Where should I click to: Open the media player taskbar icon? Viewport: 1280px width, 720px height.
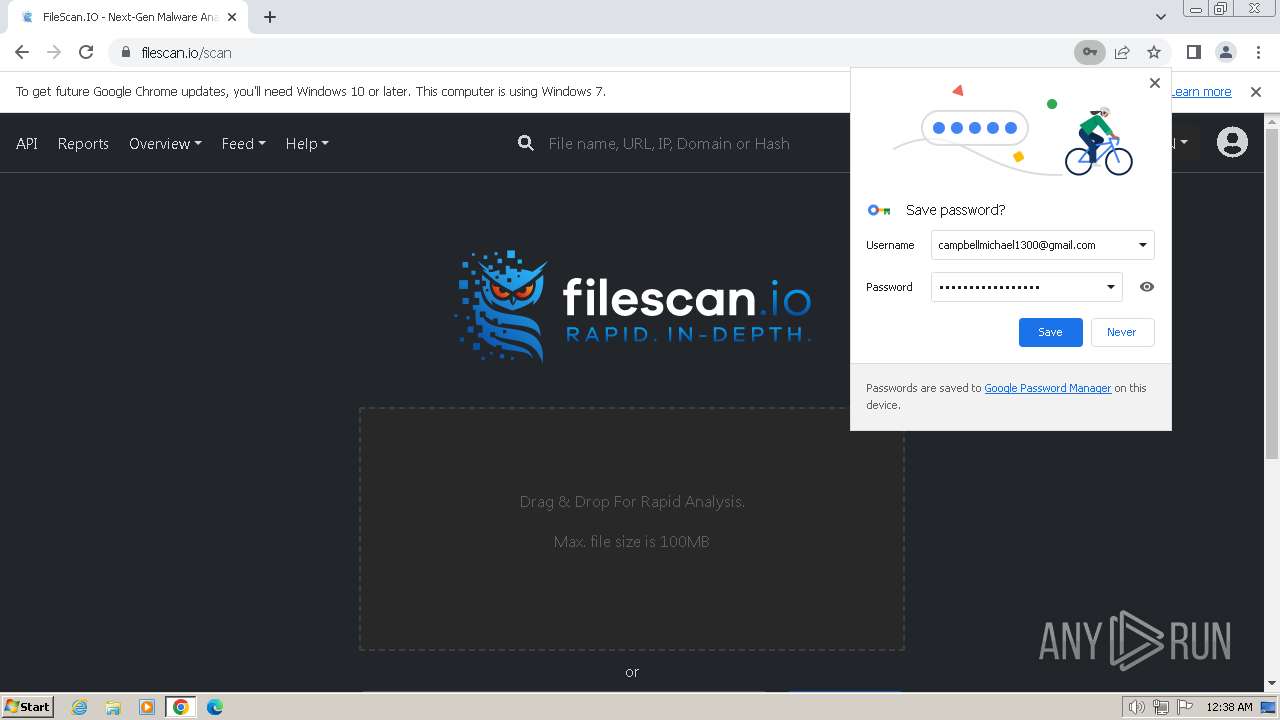coord(146,707)
